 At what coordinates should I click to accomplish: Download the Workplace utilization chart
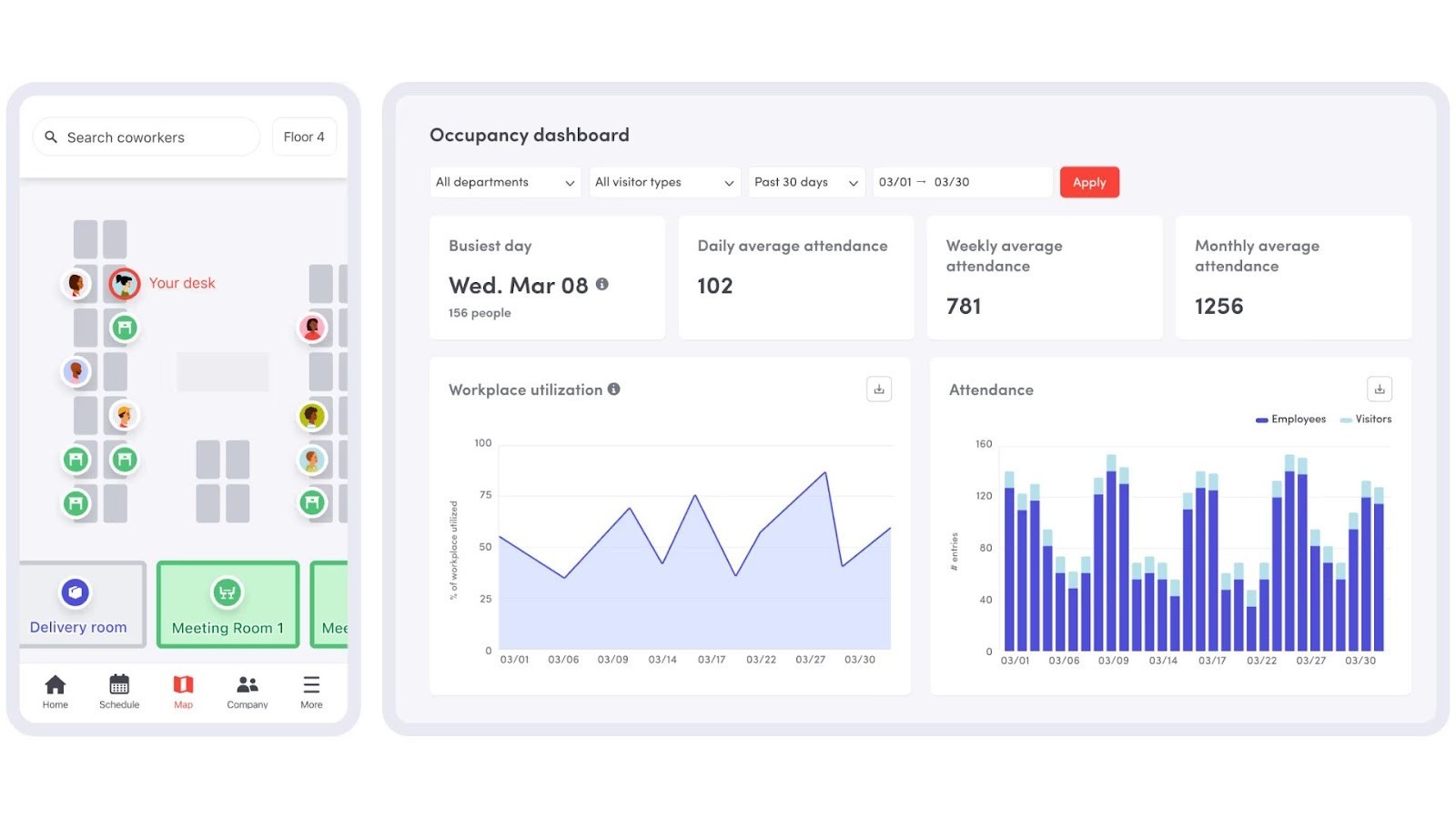[878, 389]
